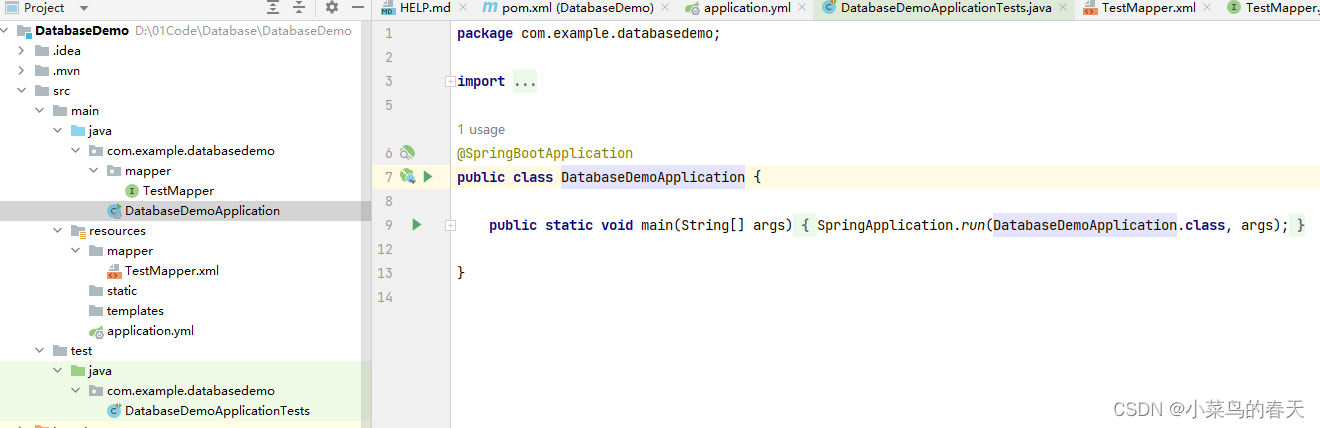Viewport: 1320px width, 428px height.
Task: Click the DatabaseDemoApplicationTests class icon in tree
Action: point(114,411)
